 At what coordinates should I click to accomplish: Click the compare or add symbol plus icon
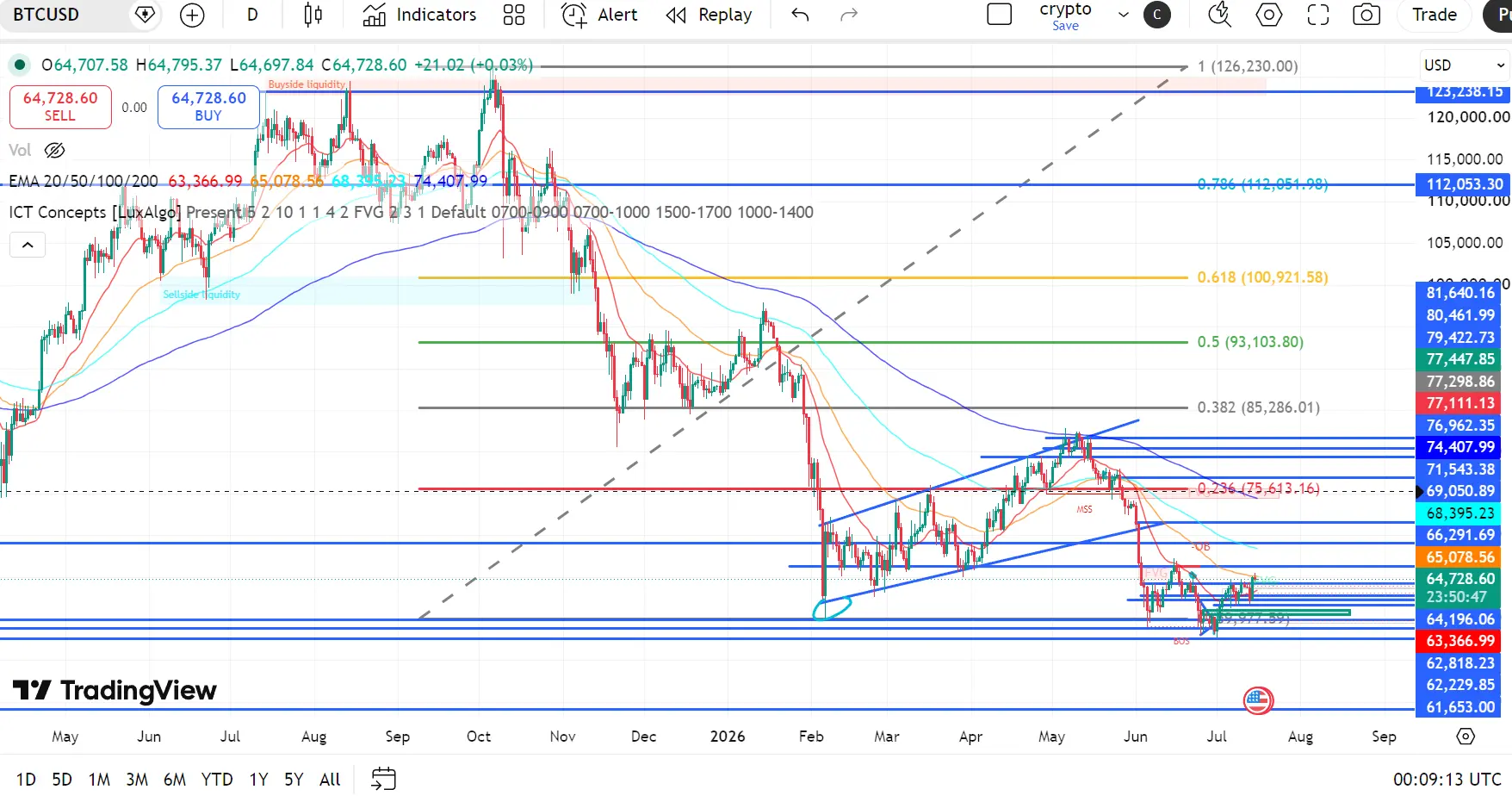coord(192,15)
